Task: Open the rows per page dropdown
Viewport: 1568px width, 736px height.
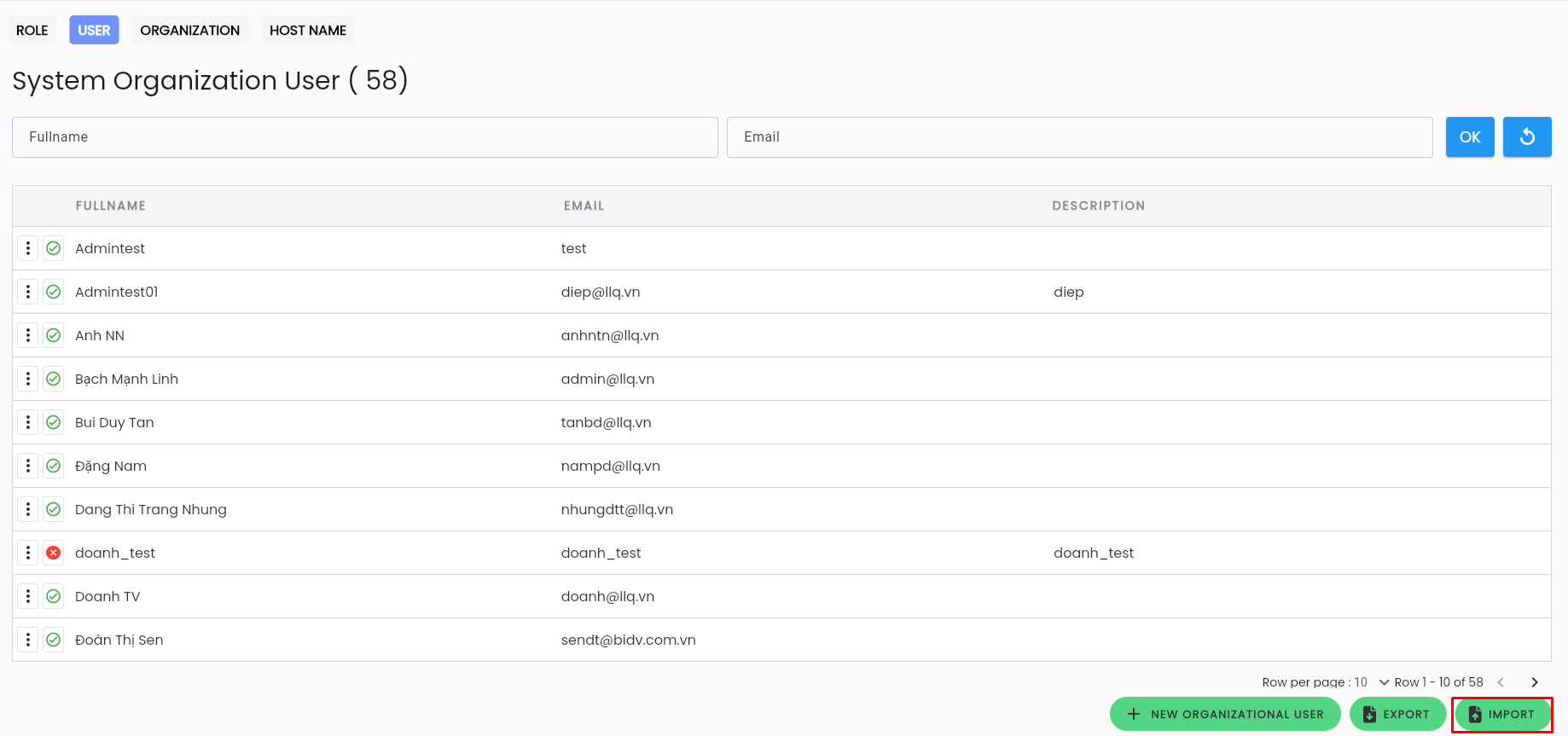Action: point(1372,682)
